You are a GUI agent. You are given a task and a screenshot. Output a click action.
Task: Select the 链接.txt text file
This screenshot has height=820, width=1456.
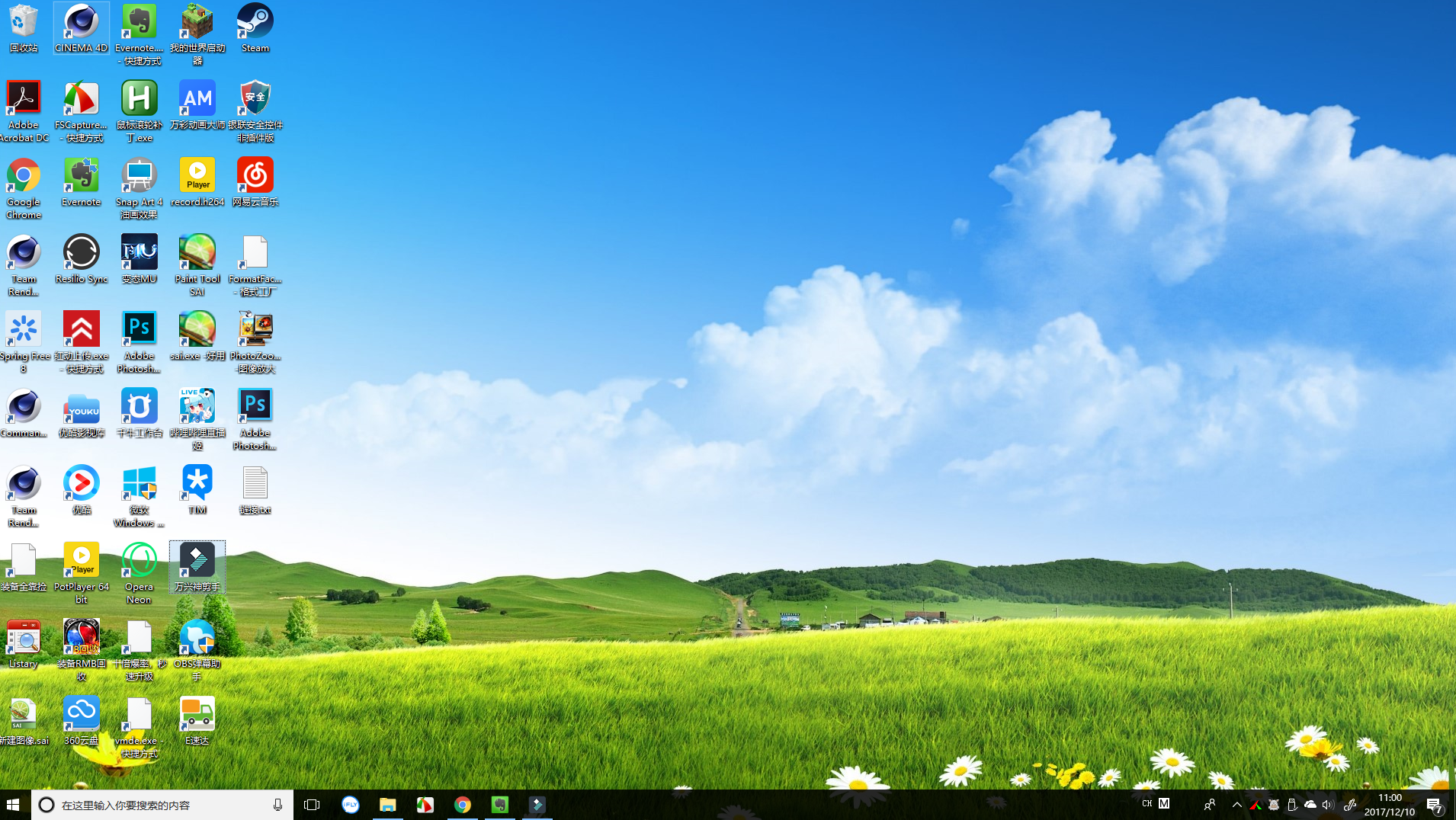[x=255, y=491]
